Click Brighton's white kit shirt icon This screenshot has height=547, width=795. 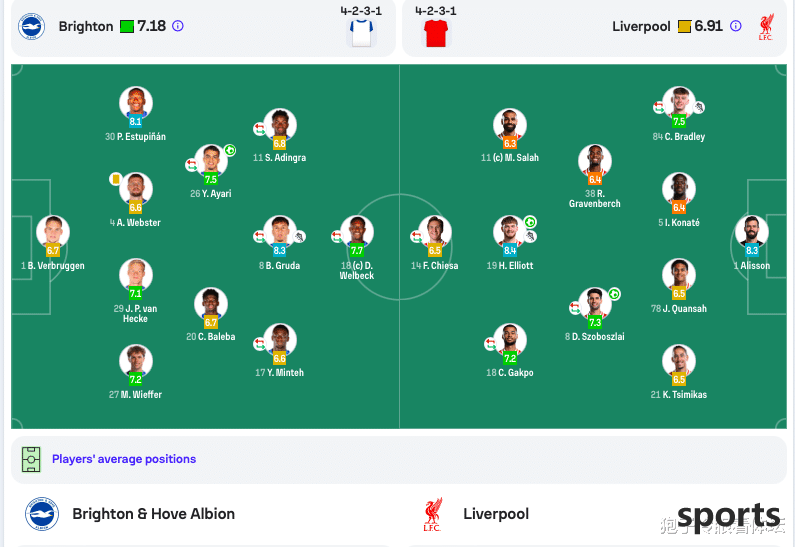point(362,33)
